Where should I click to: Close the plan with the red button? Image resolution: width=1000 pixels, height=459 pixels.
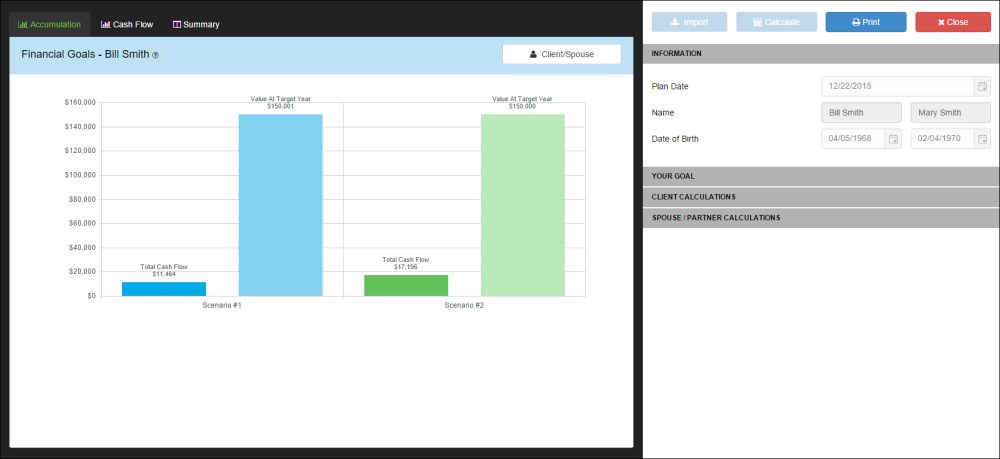pos(953,22)
